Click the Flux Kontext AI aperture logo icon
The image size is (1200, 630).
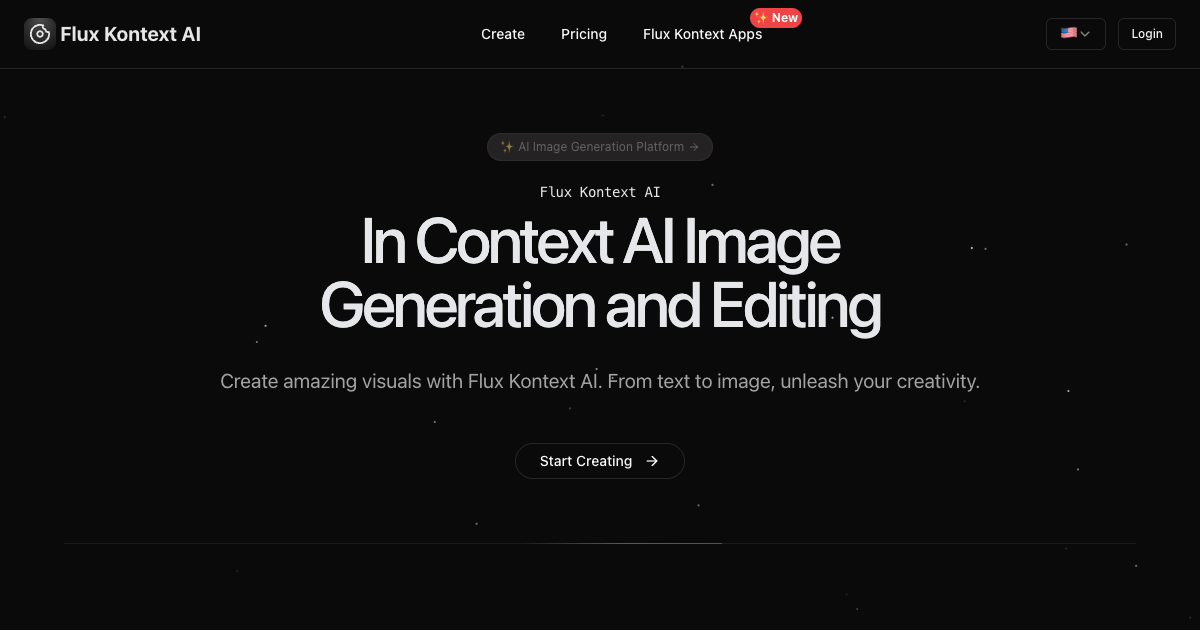coord(40,33)
